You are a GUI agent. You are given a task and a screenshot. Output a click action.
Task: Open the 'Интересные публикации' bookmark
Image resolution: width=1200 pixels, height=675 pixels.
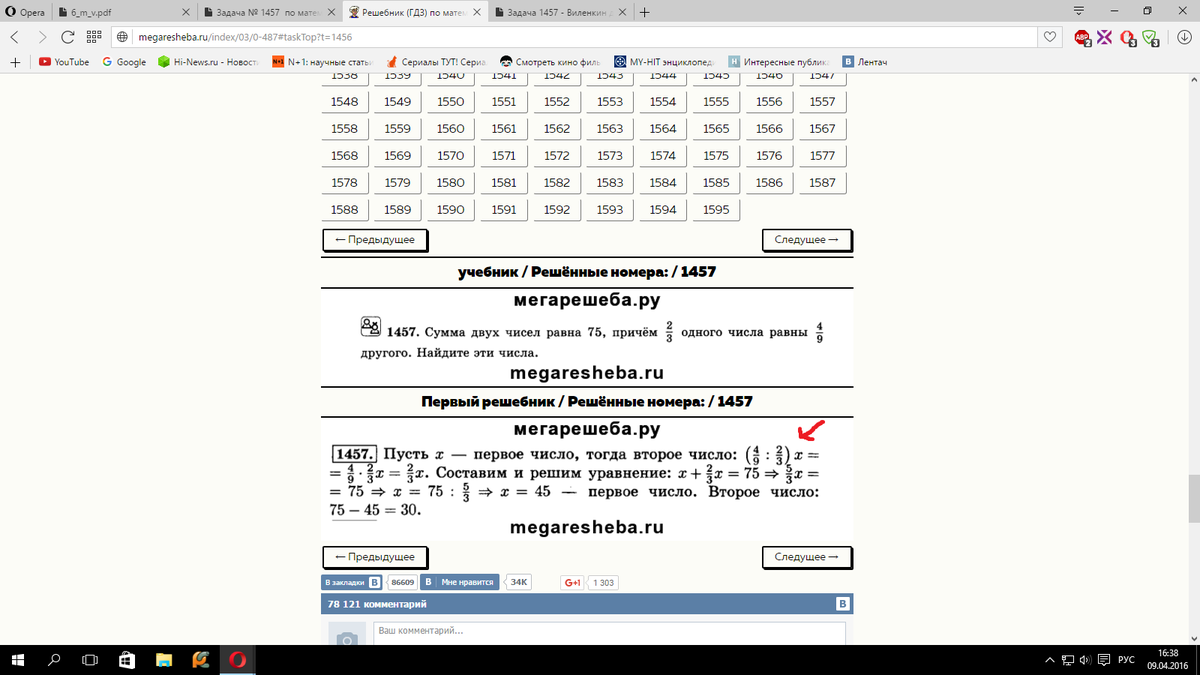pos(780,61)
